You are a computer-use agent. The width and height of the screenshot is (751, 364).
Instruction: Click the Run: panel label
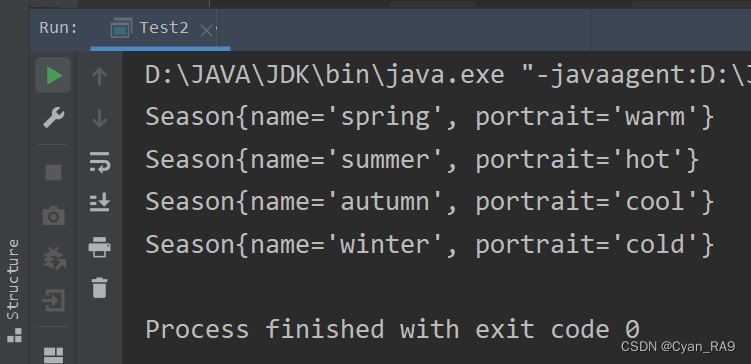(58, 28)
